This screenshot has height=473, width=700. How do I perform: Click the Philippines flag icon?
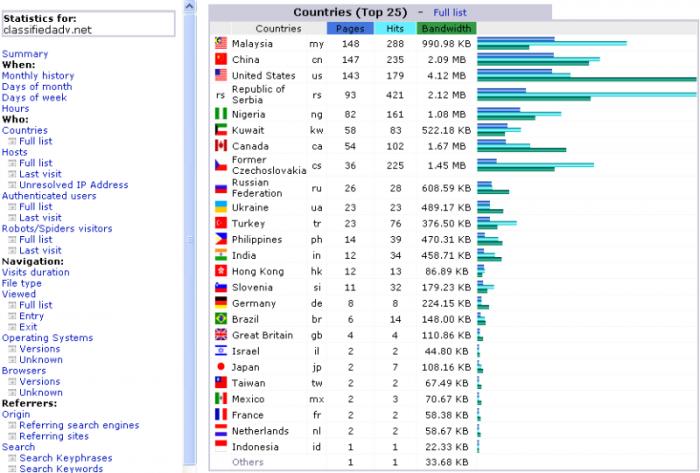tap(221, 239)
